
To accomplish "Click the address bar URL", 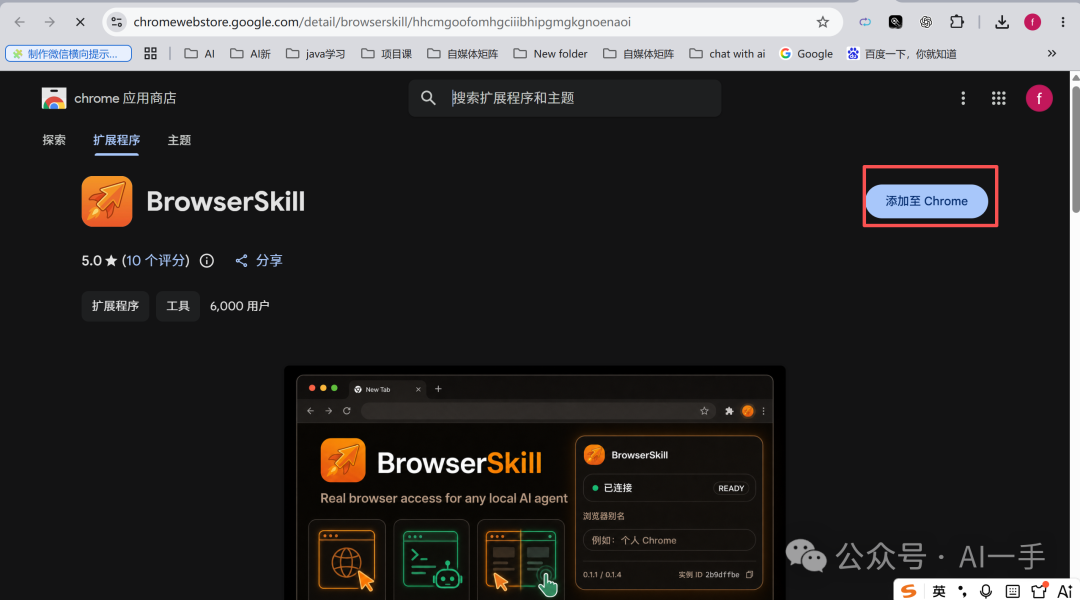I will [382, 22].
